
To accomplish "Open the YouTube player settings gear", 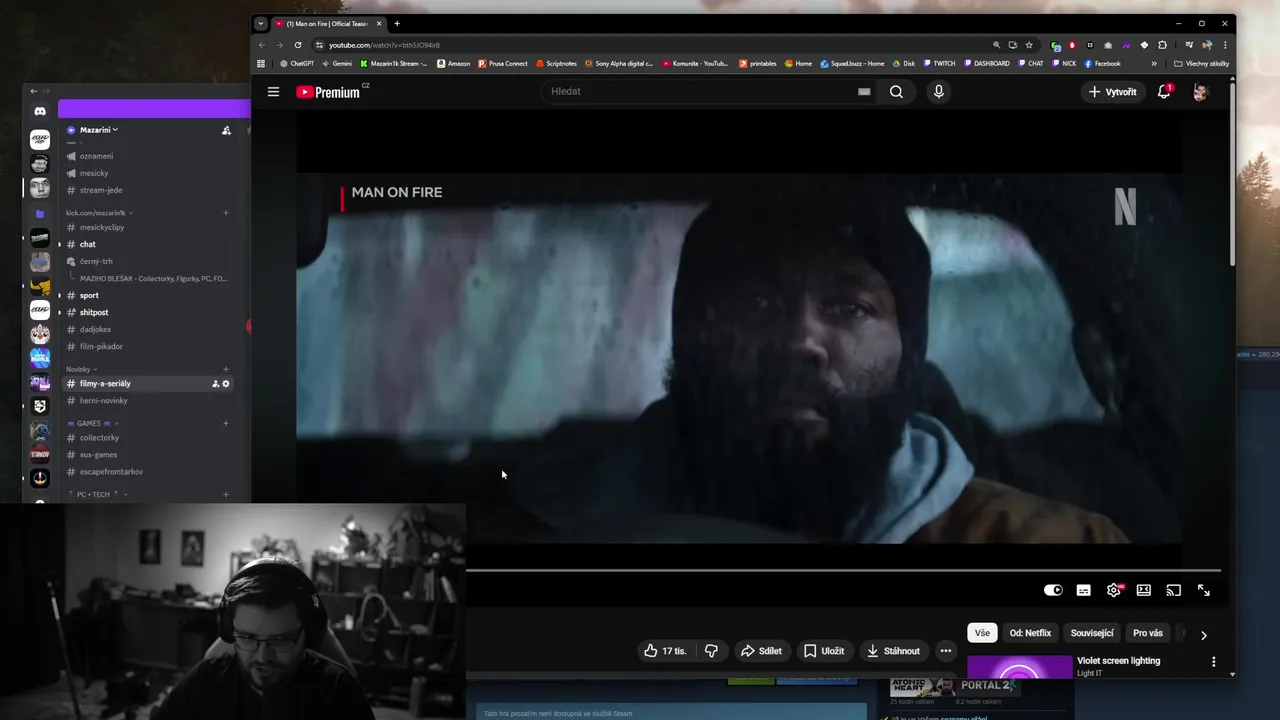I will pos(1113,591).
